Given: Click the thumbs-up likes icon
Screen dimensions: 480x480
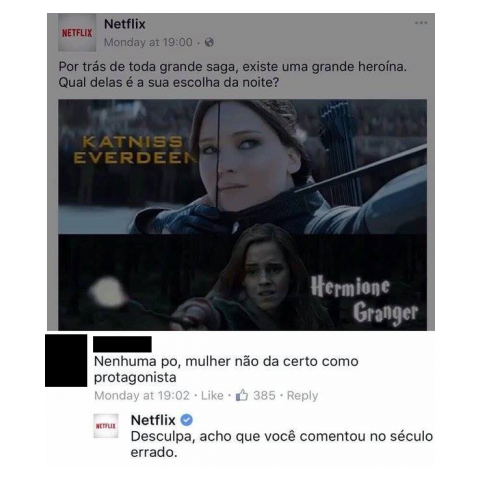Looking at the screenshot, I should pyautogui.click(x=242, y=395).
